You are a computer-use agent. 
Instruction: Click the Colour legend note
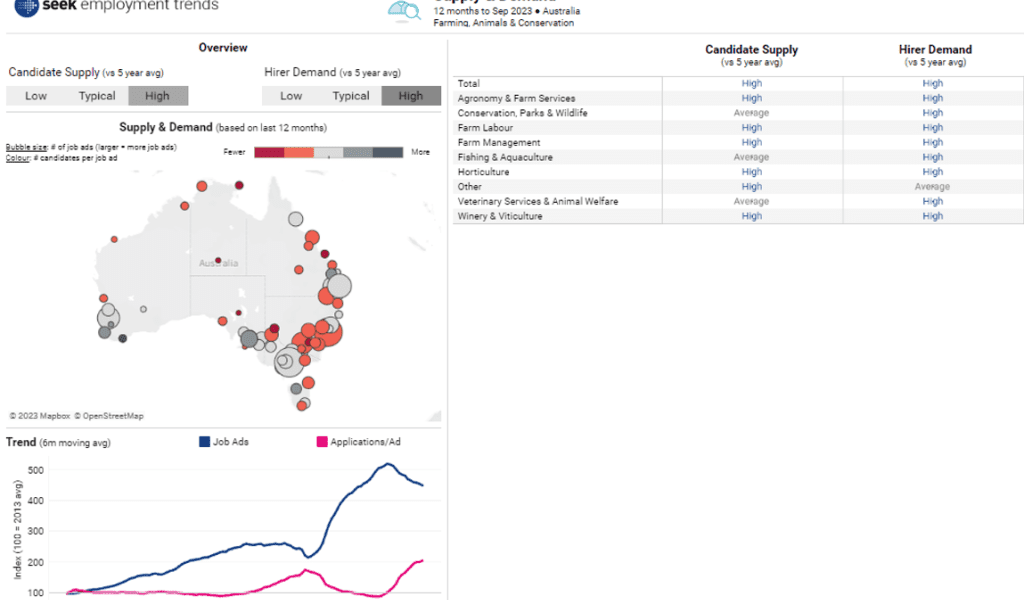pos(61,158)
